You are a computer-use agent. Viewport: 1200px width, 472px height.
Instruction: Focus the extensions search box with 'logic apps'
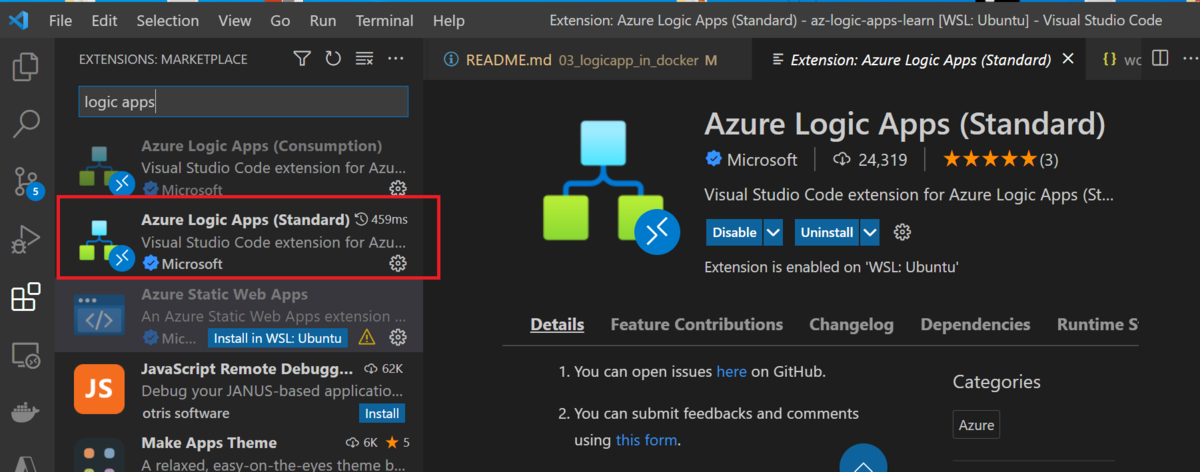click(243, 101)
